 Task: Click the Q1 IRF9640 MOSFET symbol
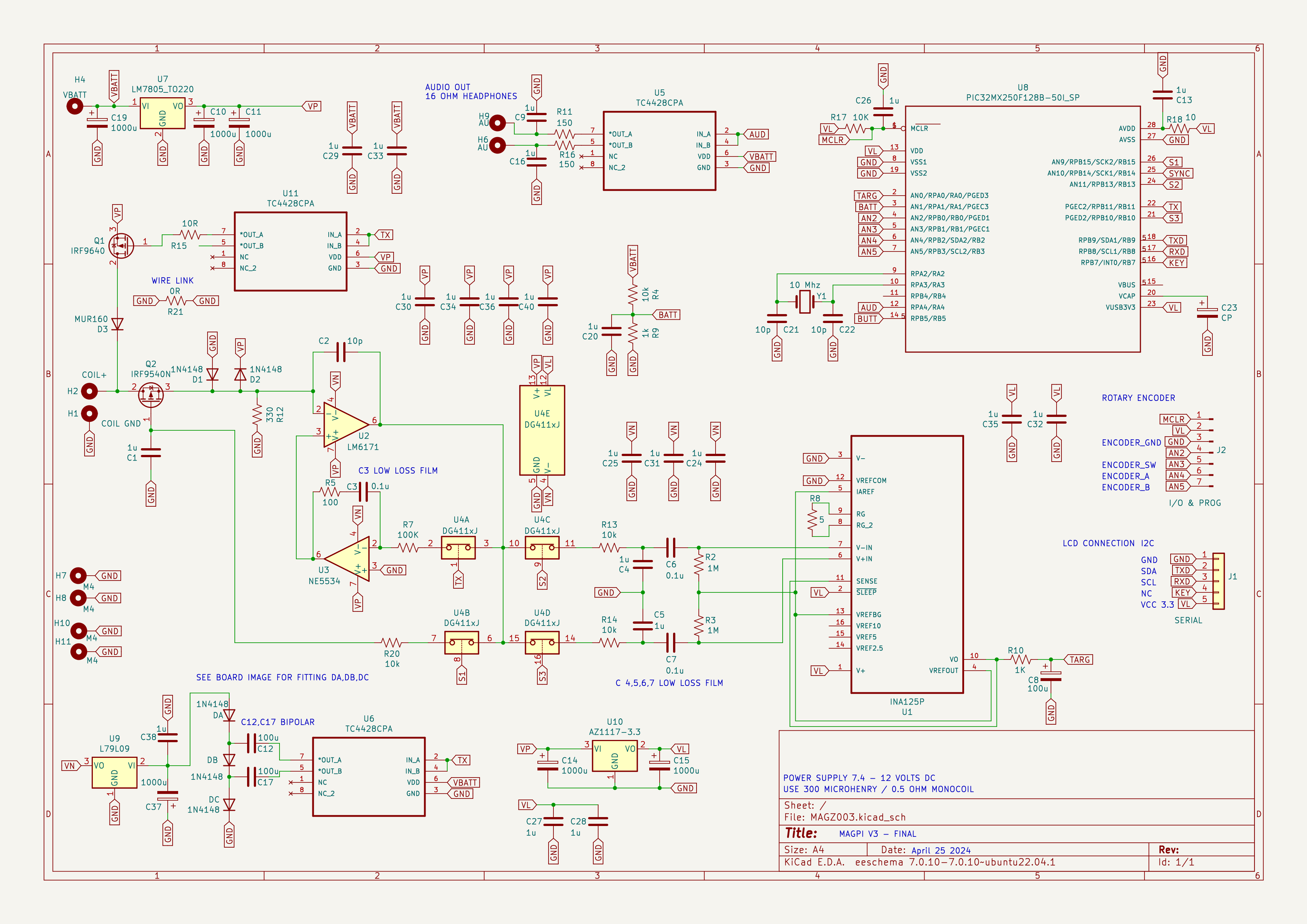click(121, 246)
